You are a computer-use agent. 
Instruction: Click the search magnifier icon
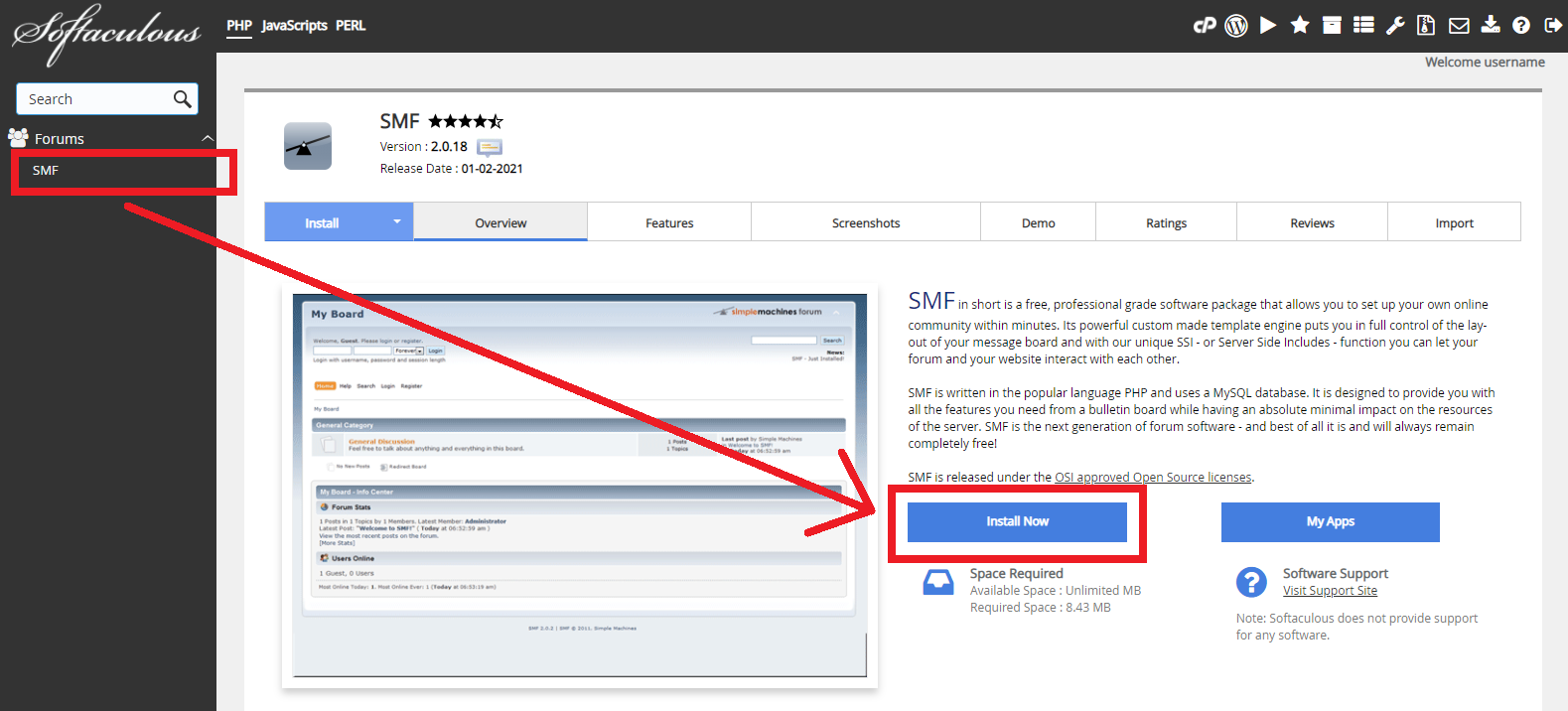click(182, 99)
